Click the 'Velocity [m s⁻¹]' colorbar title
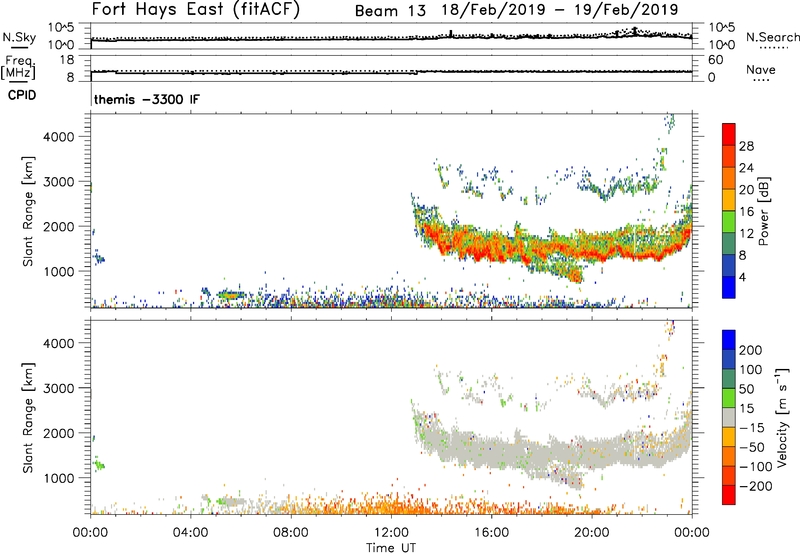The width and height of the screenshot is (800, 554). [782, 418]
